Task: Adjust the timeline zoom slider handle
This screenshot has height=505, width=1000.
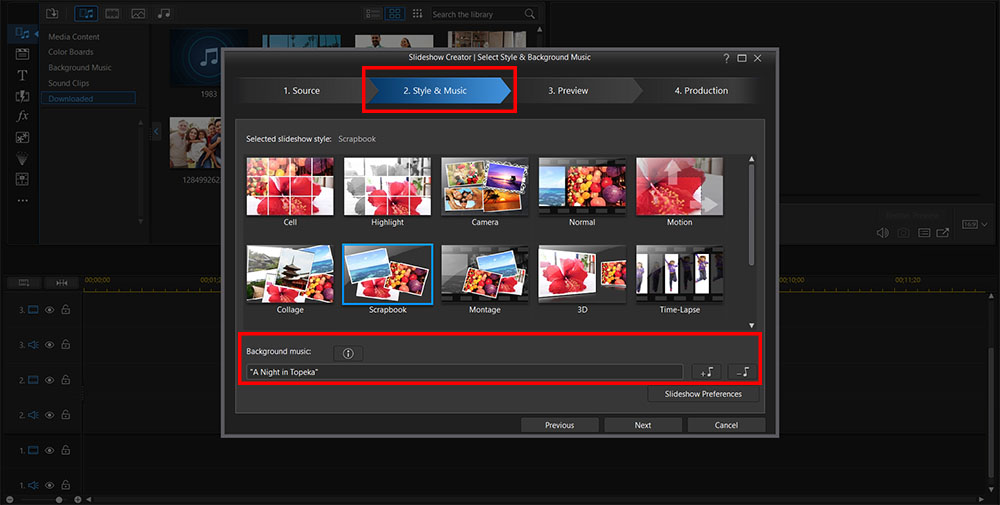Action: point(59,499)
